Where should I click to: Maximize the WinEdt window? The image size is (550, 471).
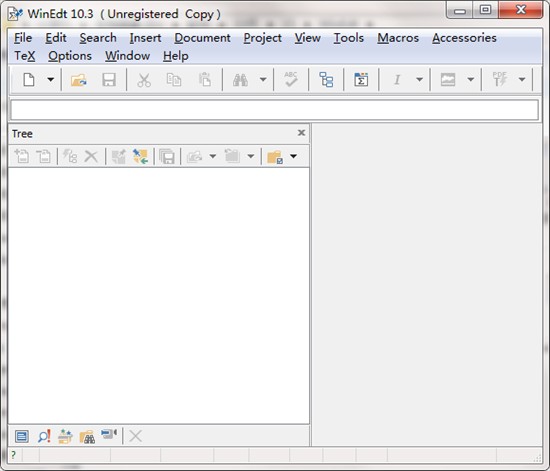[485, 9]
